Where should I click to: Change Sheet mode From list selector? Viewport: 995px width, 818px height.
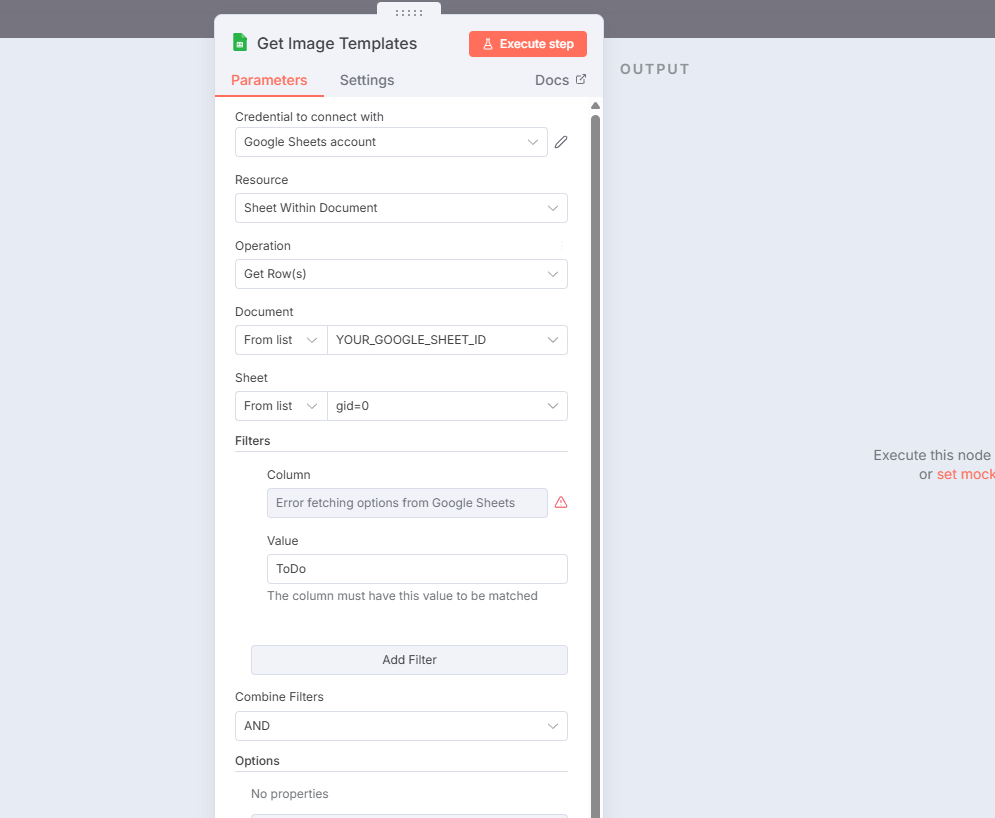(x=281, y=406)
